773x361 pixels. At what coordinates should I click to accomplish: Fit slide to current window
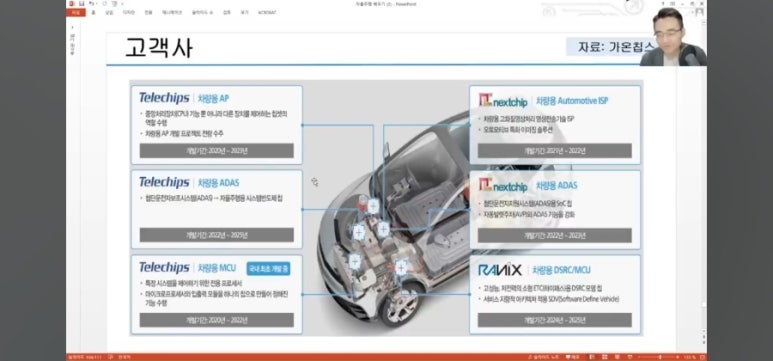point(703,357)
